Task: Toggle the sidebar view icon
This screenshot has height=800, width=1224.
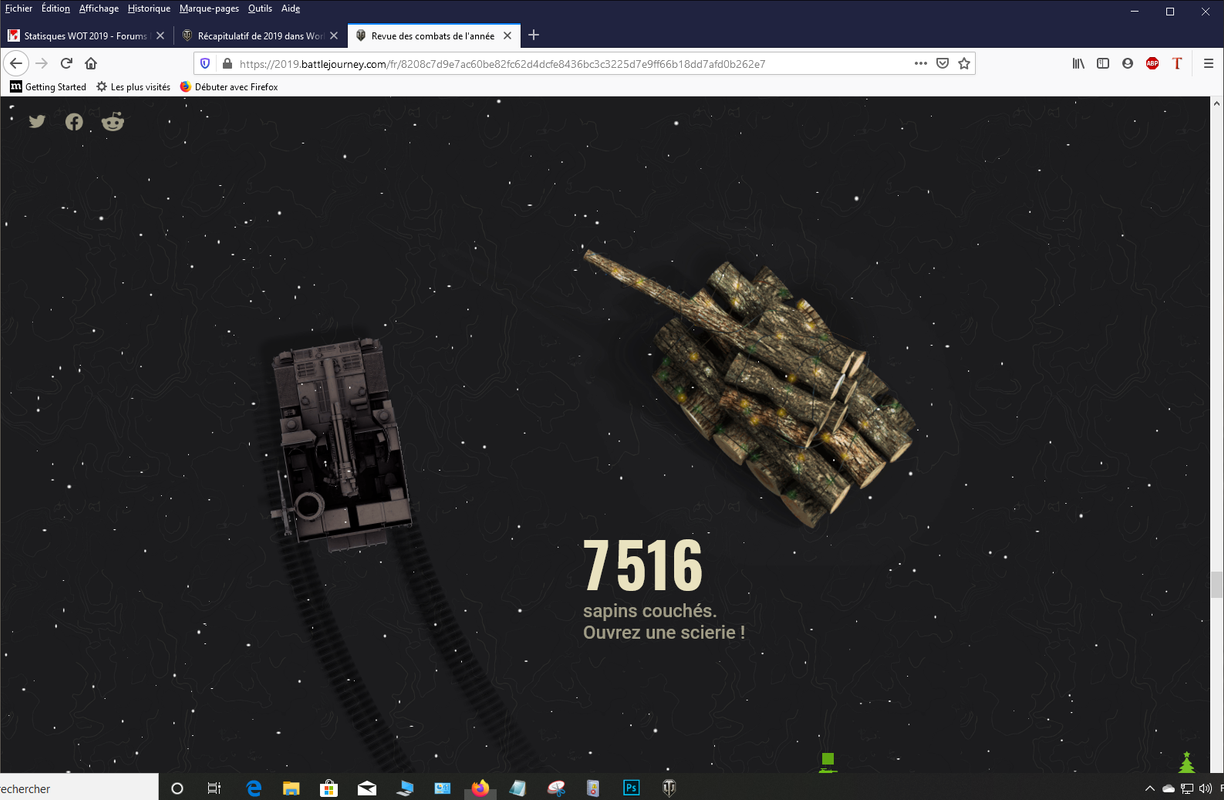Action: pyautogui.click(x=1103, y=63)
